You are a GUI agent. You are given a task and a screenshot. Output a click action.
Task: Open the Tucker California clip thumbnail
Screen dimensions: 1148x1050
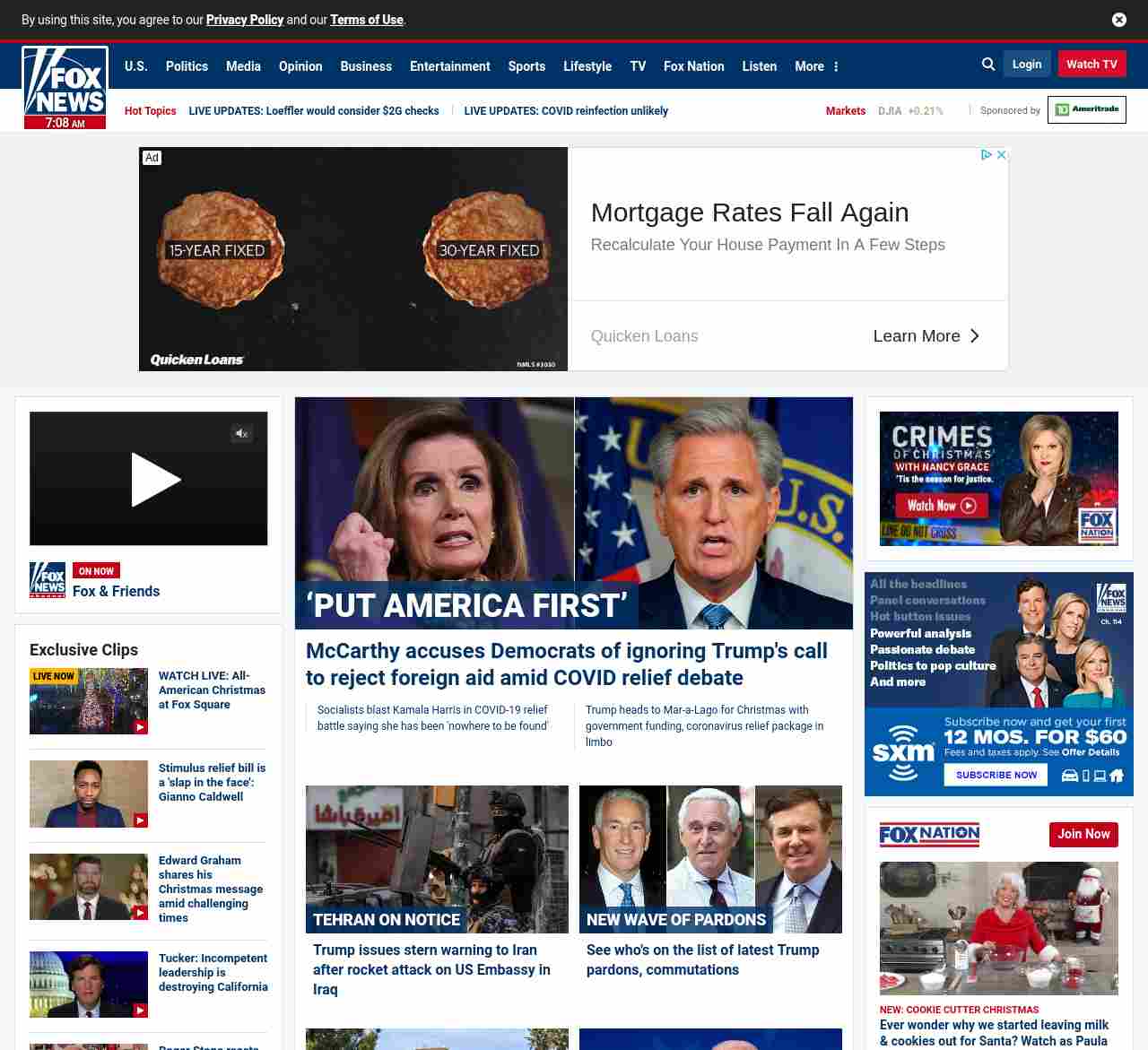(x=89, y=985)
